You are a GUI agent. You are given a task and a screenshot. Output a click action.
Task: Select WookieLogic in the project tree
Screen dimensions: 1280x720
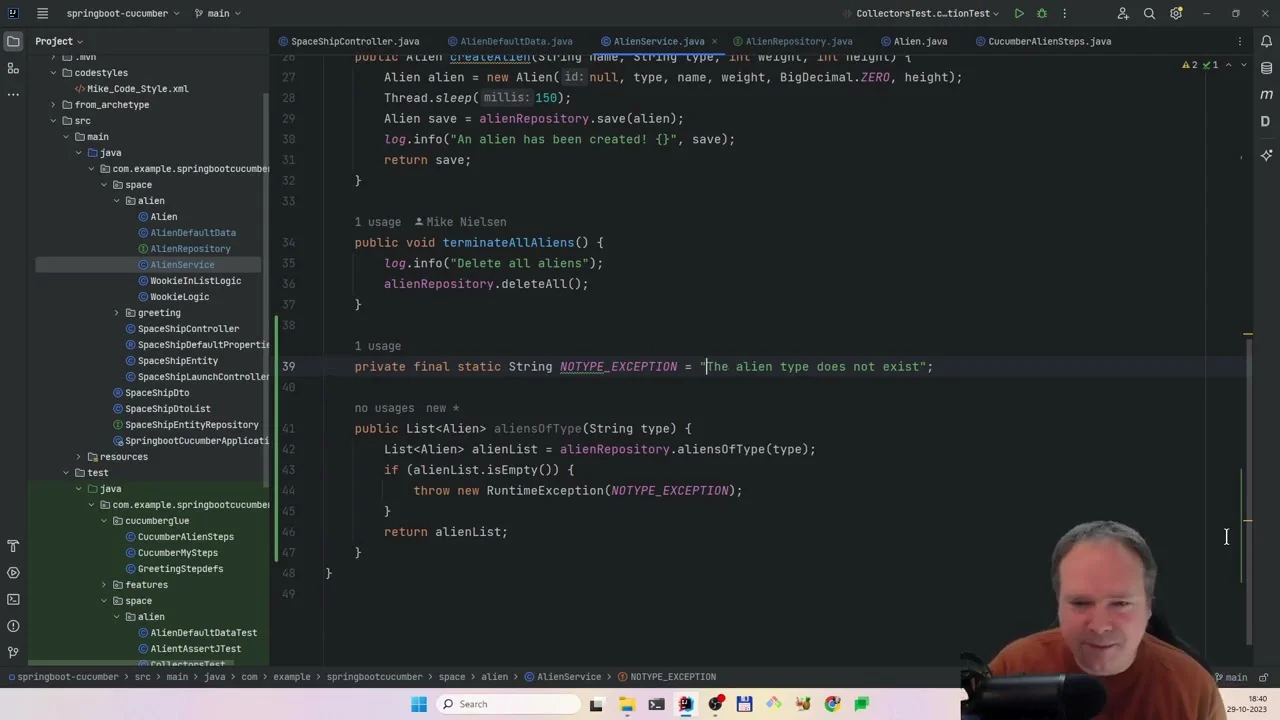[x=179, y=297]
